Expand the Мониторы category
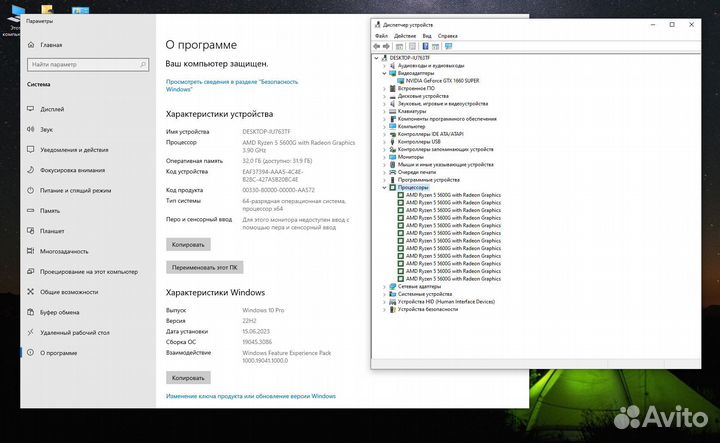The height and width of the screenshot is (443, 720). click(384, 157)
